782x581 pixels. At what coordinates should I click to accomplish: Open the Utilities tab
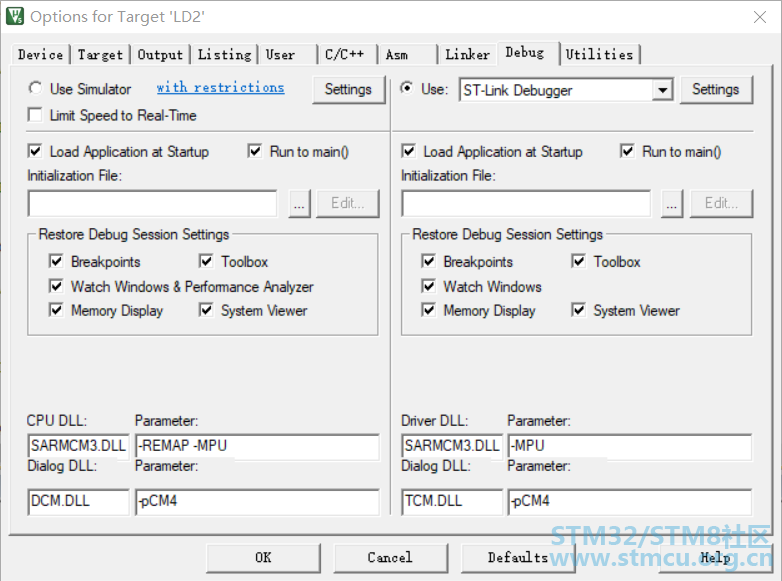click(599, 54)
